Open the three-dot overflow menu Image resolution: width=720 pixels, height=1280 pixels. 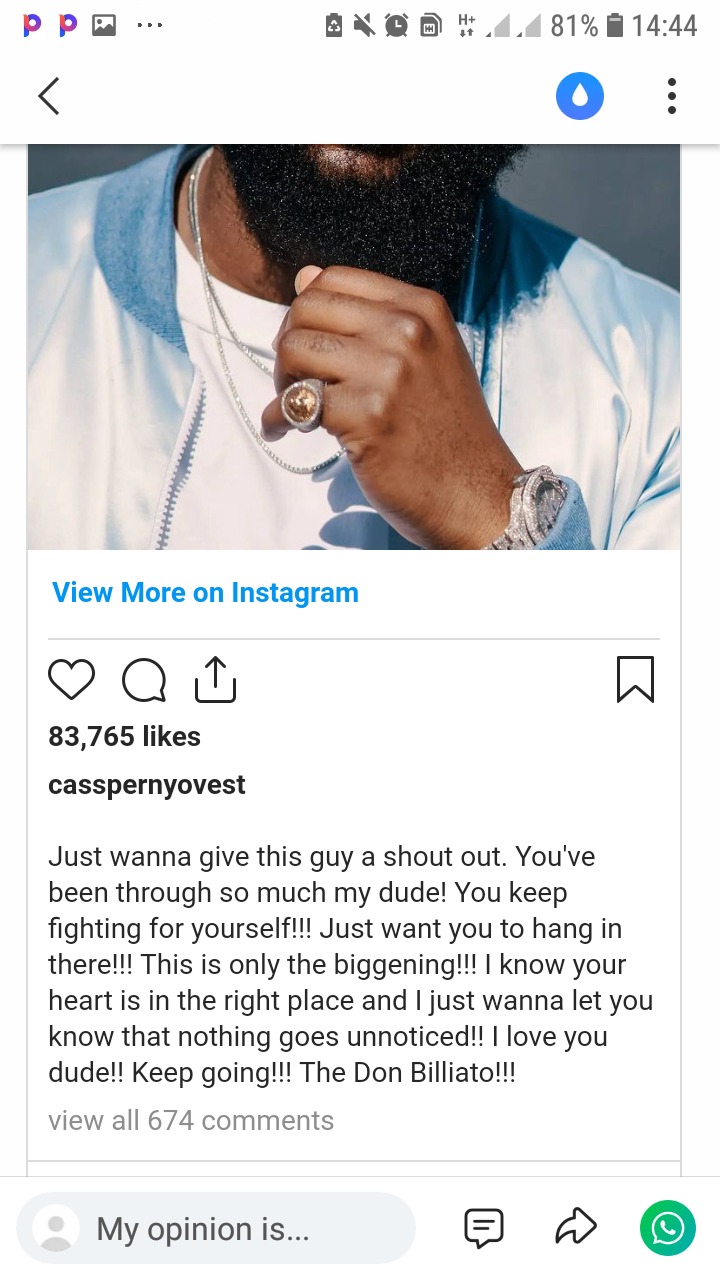pos(672,96)
